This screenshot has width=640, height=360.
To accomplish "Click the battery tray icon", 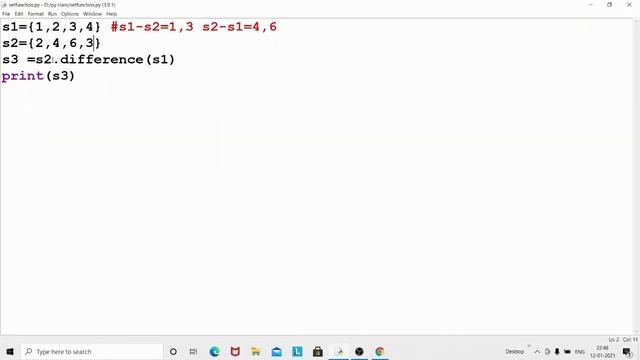I will click(567, 351).
